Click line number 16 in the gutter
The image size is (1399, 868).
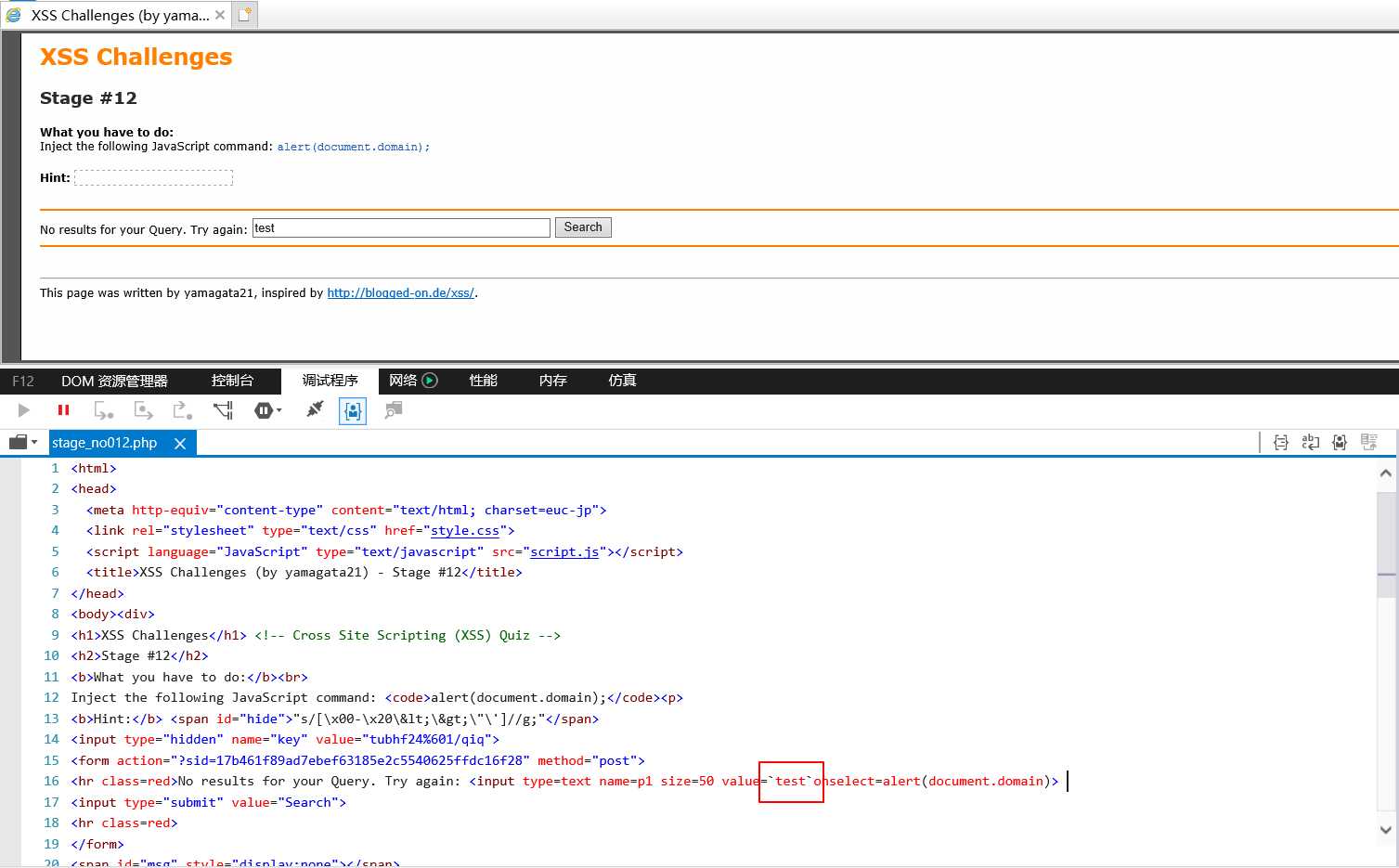pos(51,782)
